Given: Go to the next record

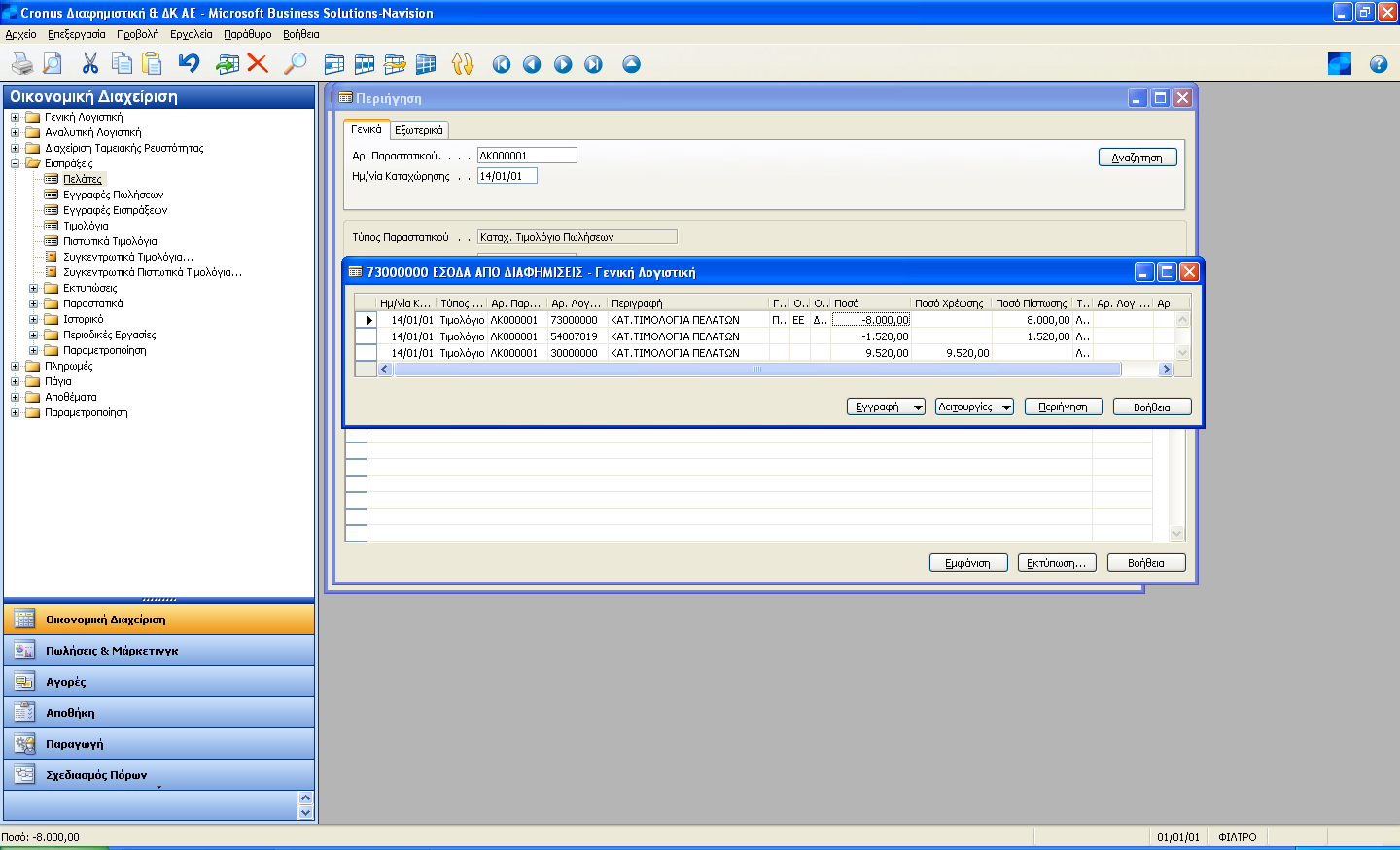Looking at the screenshot, I should pyautogui.click(x=563, y=64).
